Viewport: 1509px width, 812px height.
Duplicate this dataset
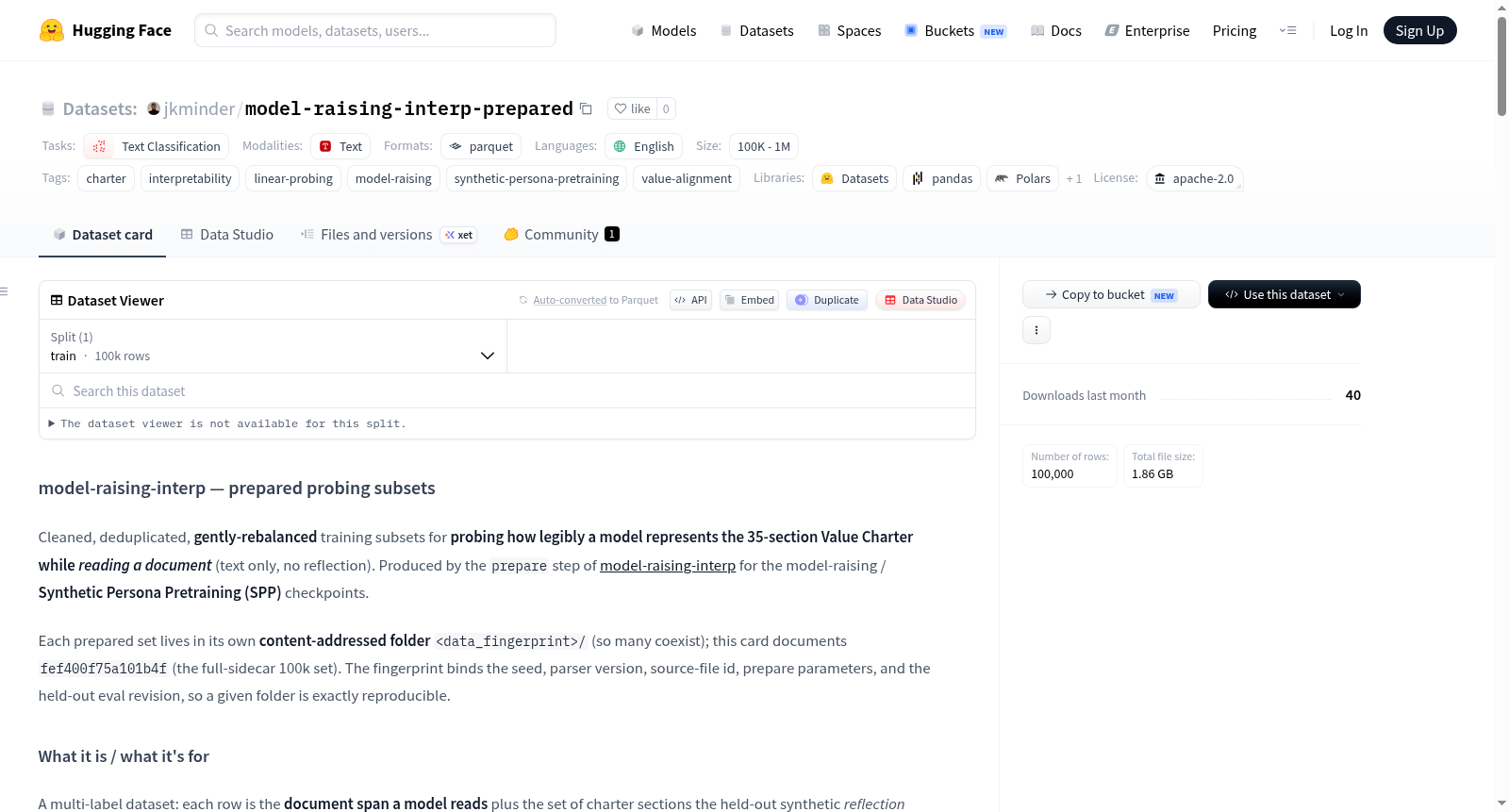click(827, 300)
